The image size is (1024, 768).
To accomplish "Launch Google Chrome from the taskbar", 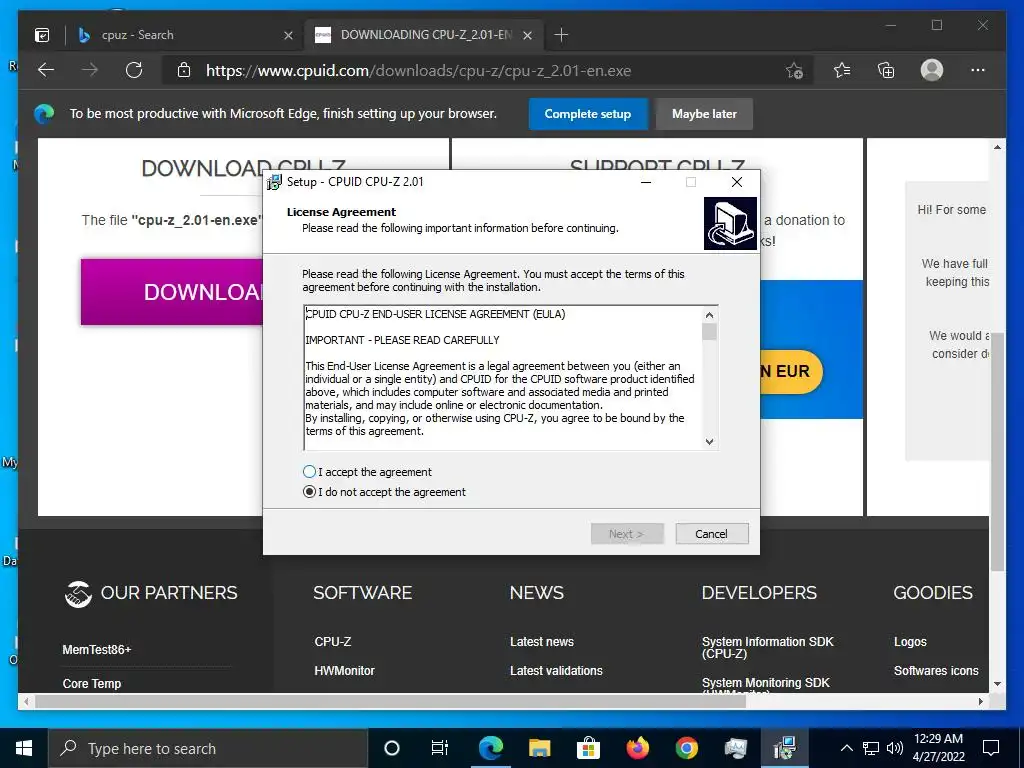I will click(686, 748).
